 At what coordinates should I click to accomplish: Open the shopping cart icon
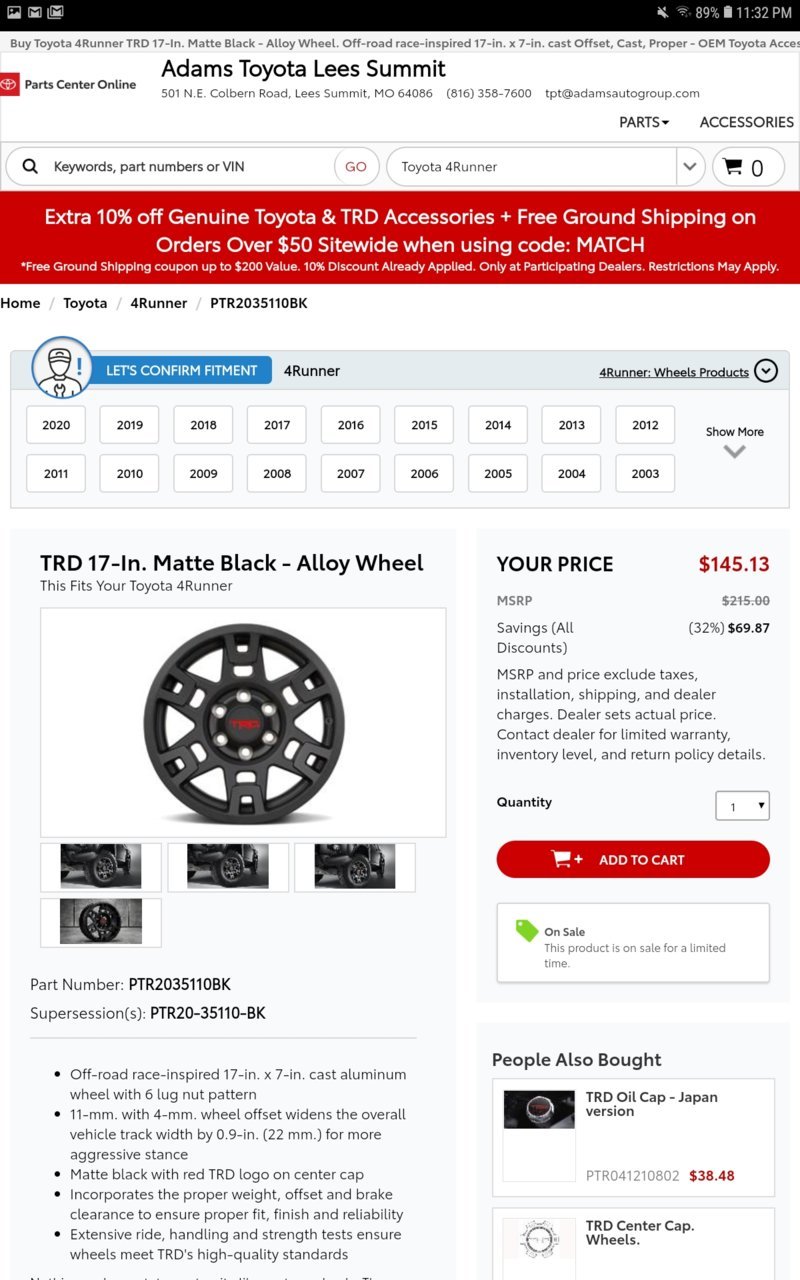coord(748,167)
